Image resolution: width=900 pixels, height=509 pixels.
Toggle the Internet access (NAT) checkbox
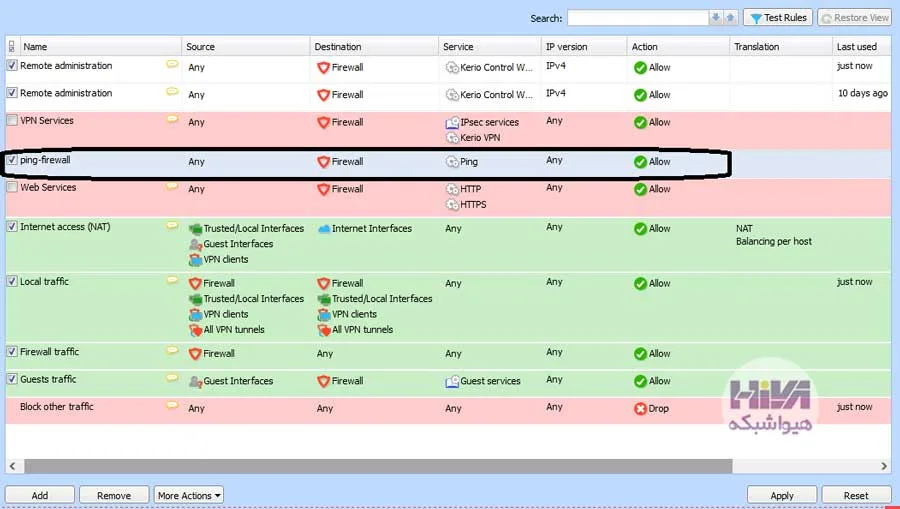tap(12, 227)
